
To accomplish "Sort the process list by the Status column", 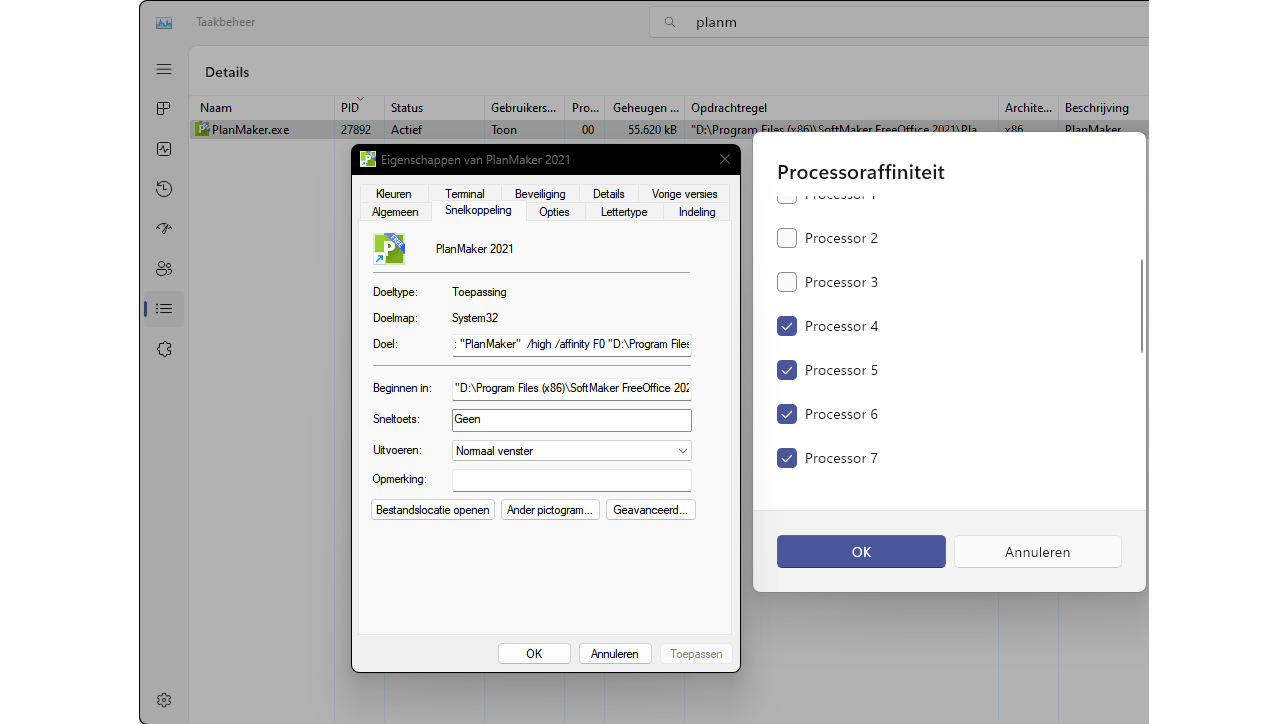I will [x=434, y=108].
